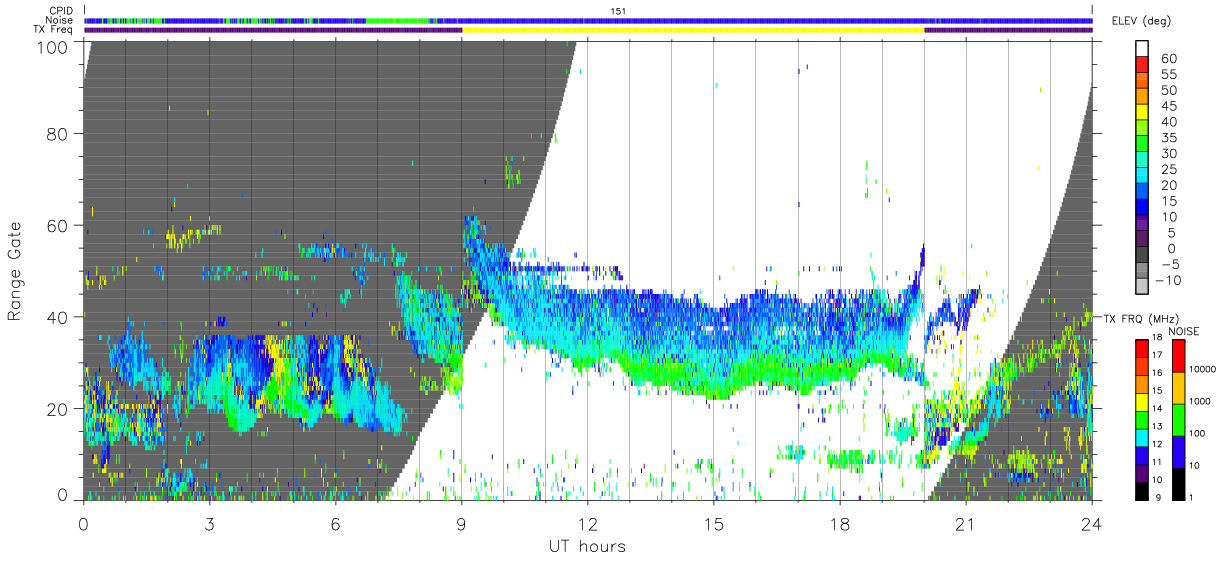1228x567 pixels.
Task: Select the black TX FRQ swatch between 9 and 10
Action: tap(1143, 489)
